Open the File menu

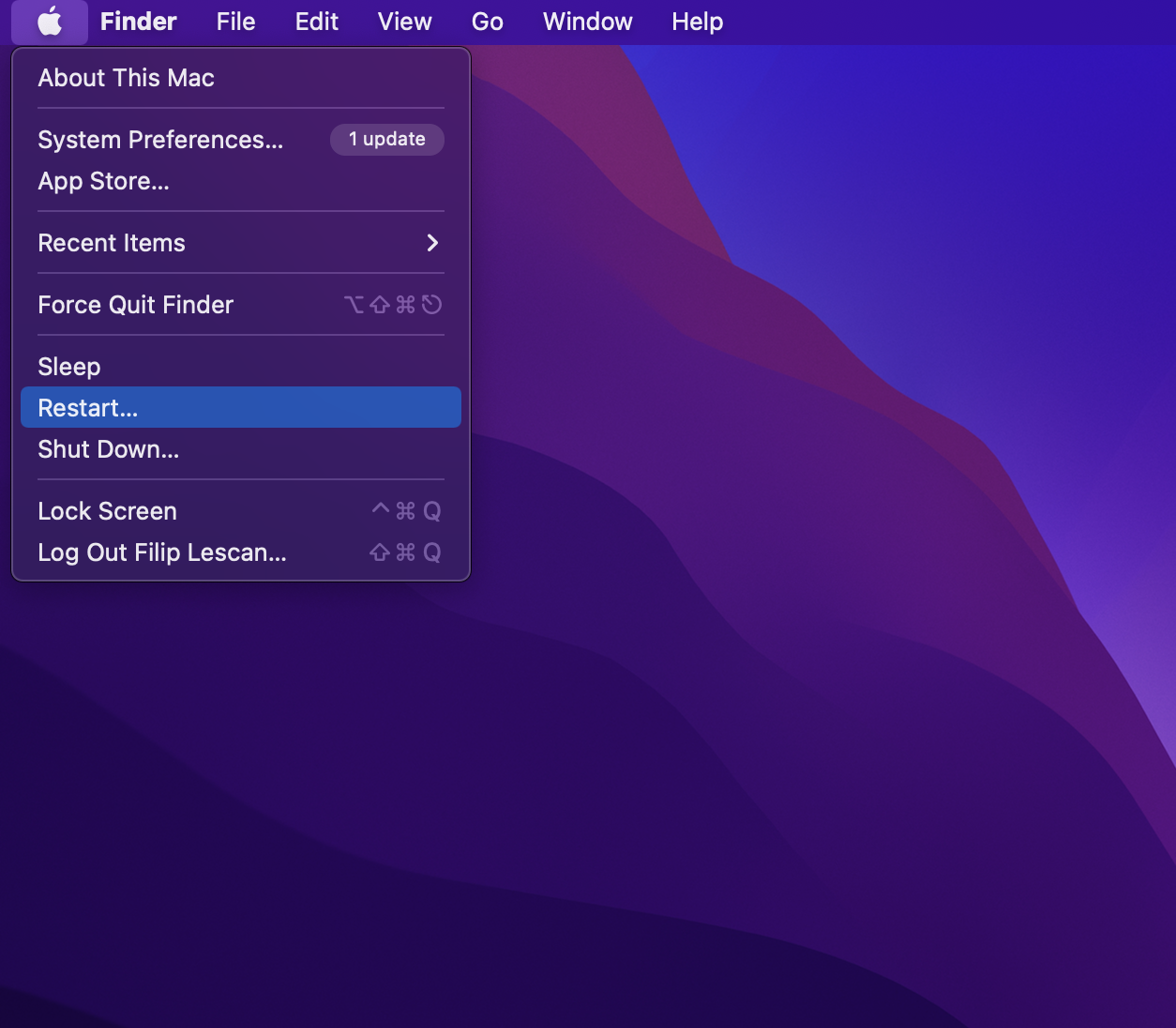(x=235, y=22)
